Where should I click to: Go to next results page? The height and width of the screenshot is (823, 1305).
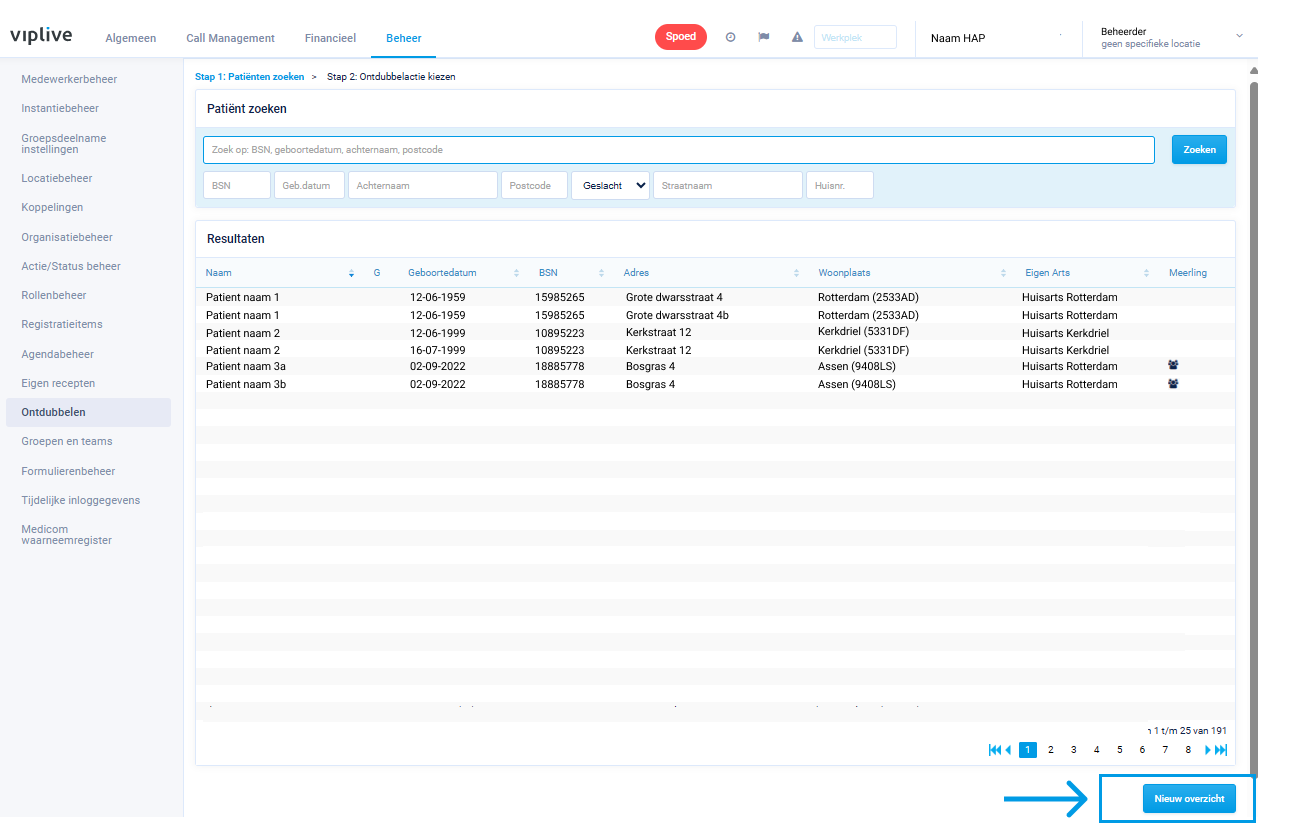(1208, 750)
